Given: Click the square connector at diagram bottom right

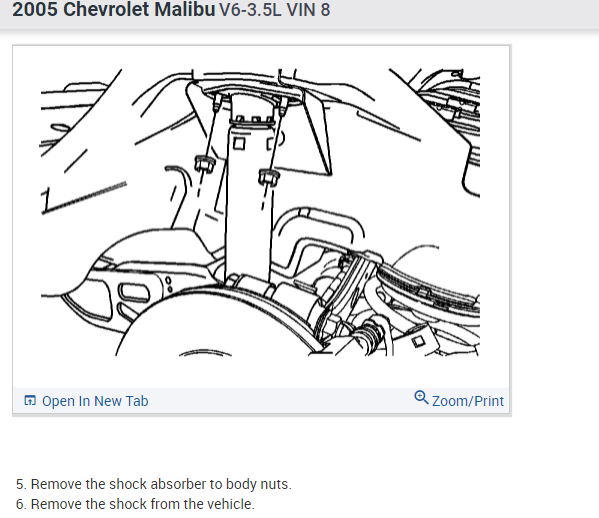Looking at the screenshot, I should (x=419, y=340).
